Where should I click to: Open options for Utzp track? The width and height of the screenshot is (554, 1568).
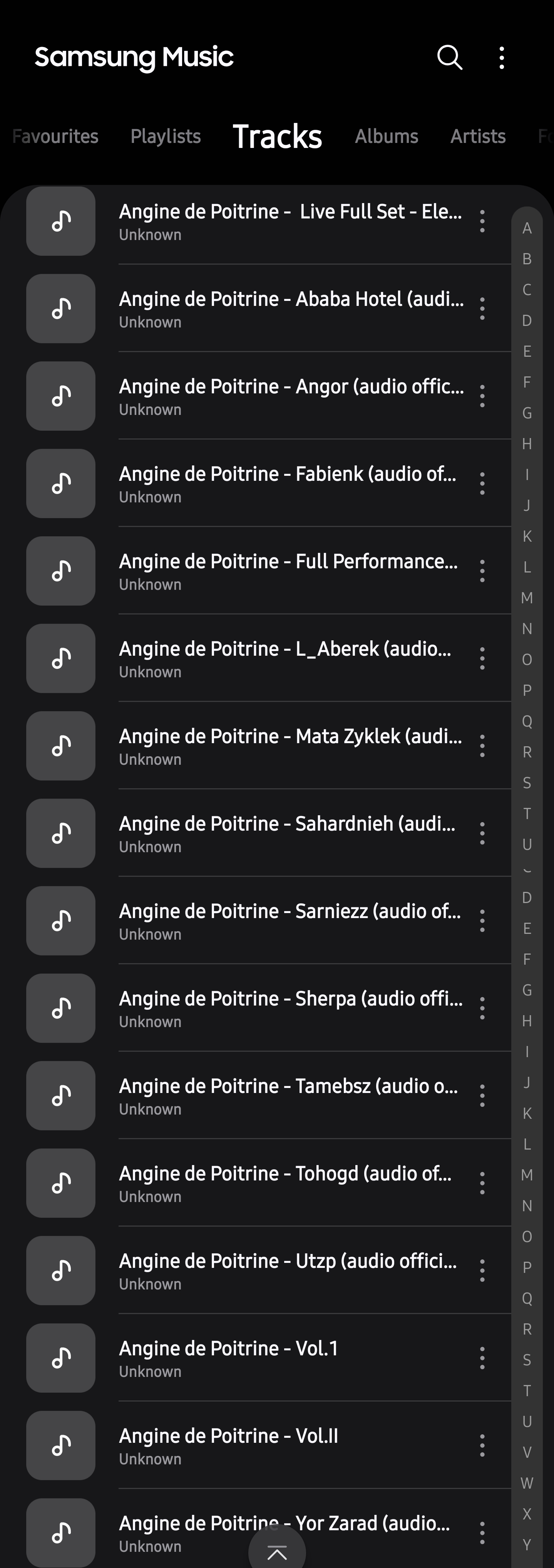[482, 1271]
